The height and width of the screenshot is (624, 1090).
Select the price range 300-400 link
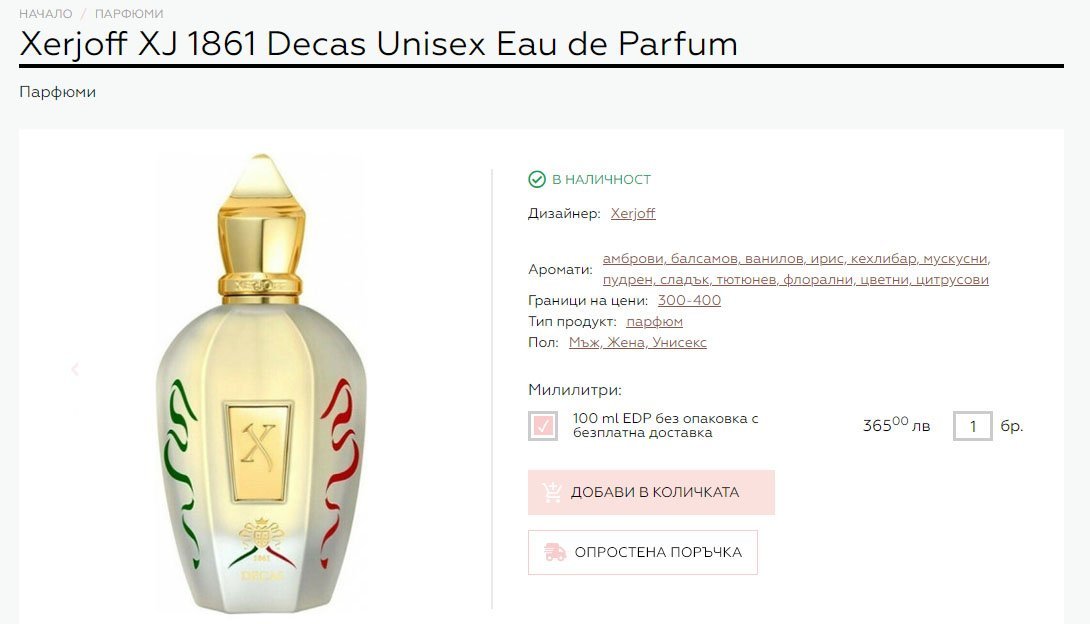(x=689, y=300)
